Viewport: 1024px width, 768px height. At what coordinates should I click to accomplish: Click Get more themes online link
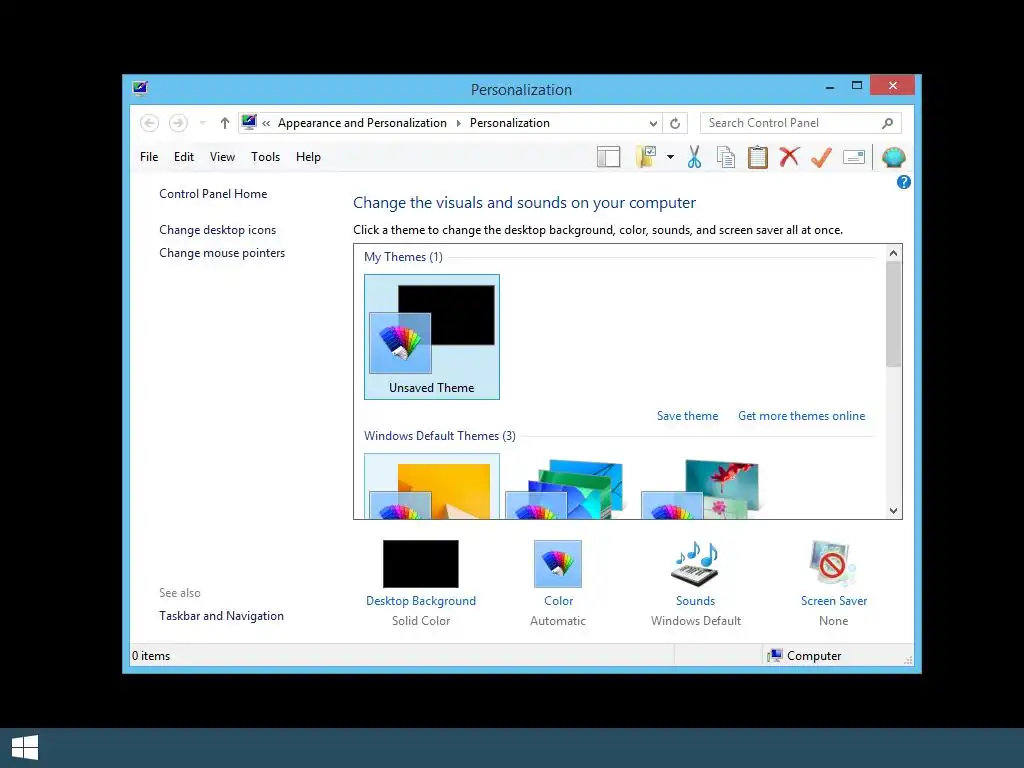coord(801,416)
